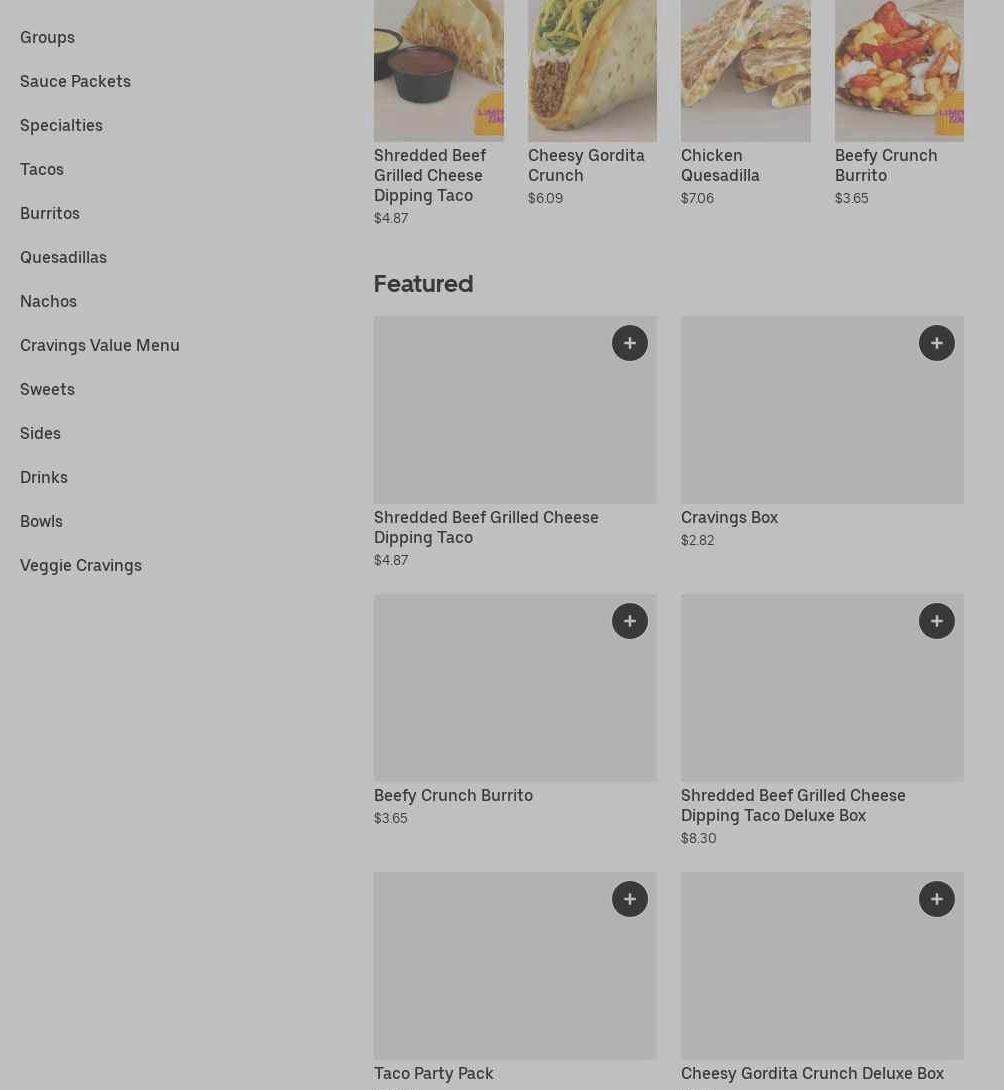Jump to Cravings Value Menu section
Viewport: 1004px width, 1090px height.
pyautogui.click(x=100, y=345)
